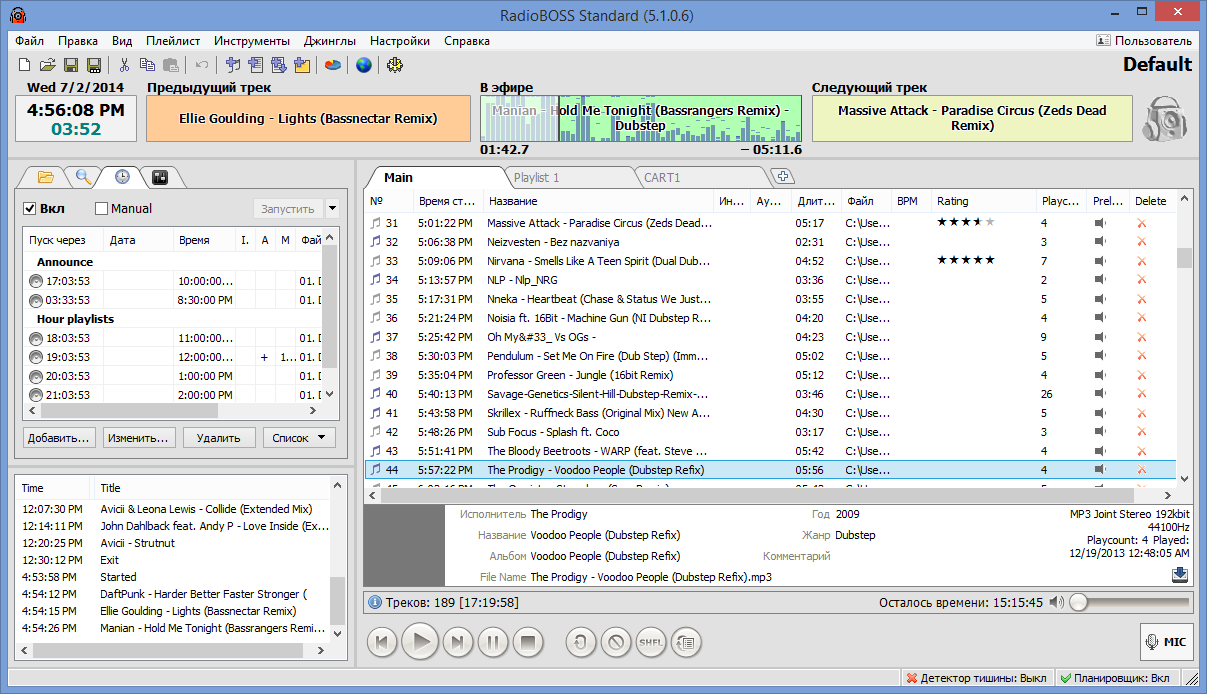Open the Джинглы menu
1207x694 pixels.
[x=328, y=41]
